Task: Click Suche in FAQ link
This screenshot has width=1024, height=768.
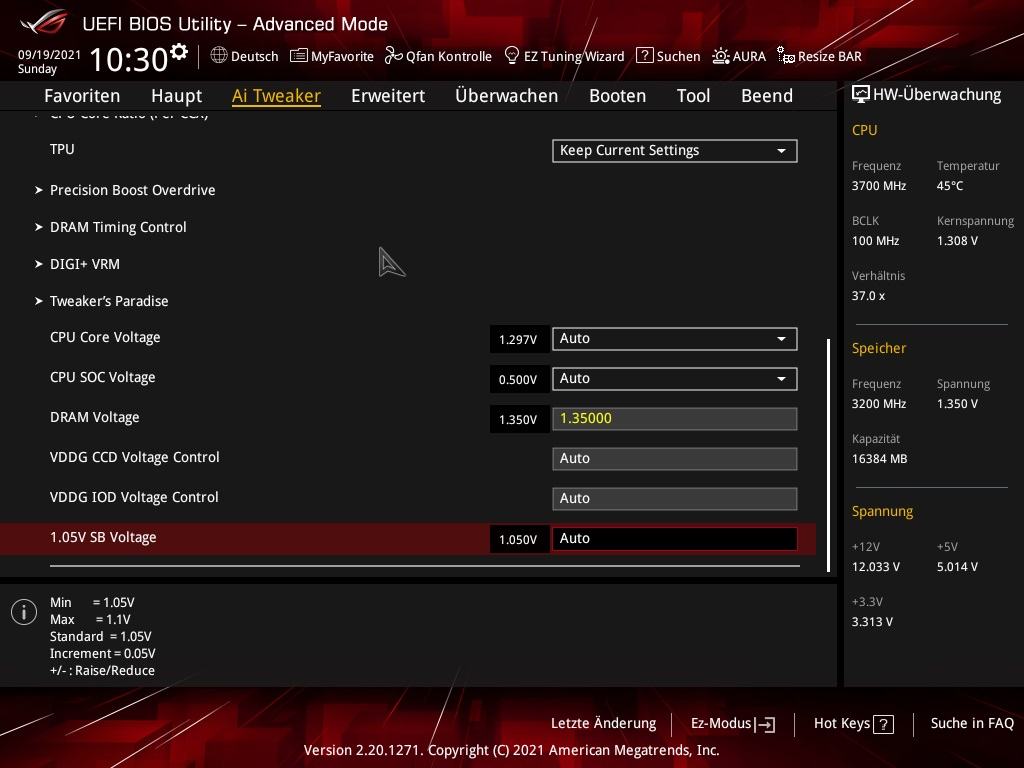Action: [972, 724]
